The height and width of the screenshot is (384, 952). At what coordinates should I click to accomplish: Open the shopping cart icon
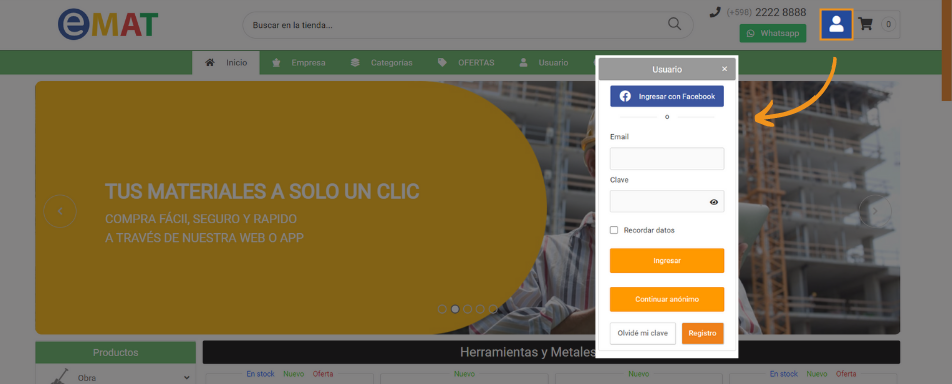coord(865,24)
